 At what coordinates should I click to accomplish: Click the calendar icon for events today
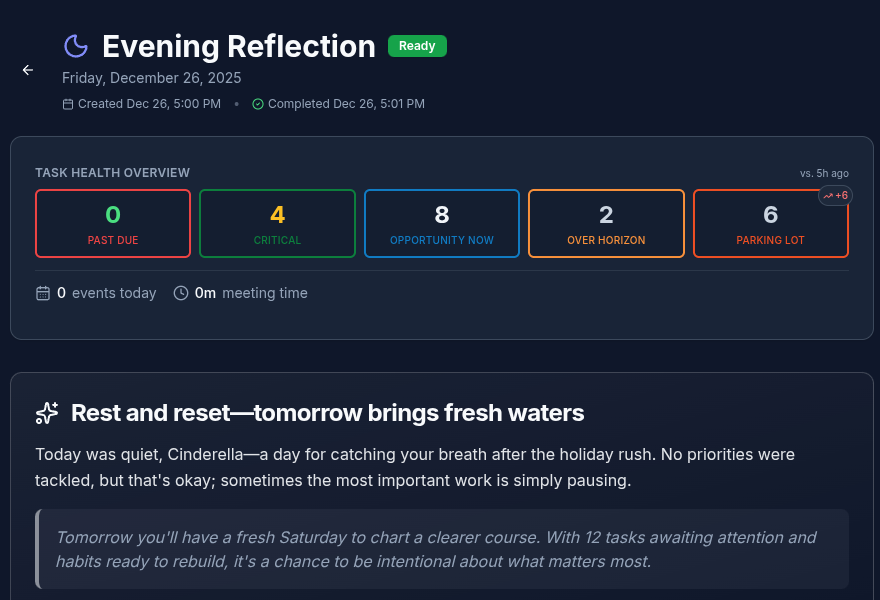[42, 293]
